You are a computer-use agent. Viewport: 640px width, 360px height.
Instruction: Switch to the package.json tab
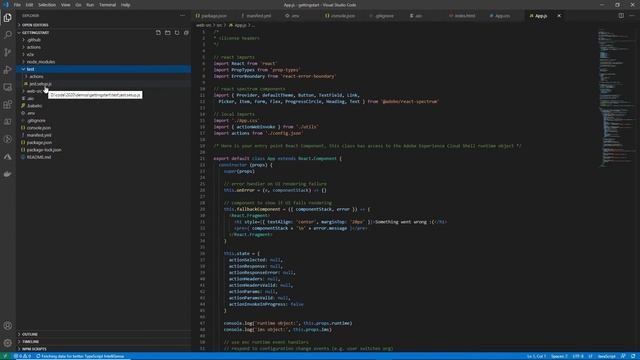214,16
